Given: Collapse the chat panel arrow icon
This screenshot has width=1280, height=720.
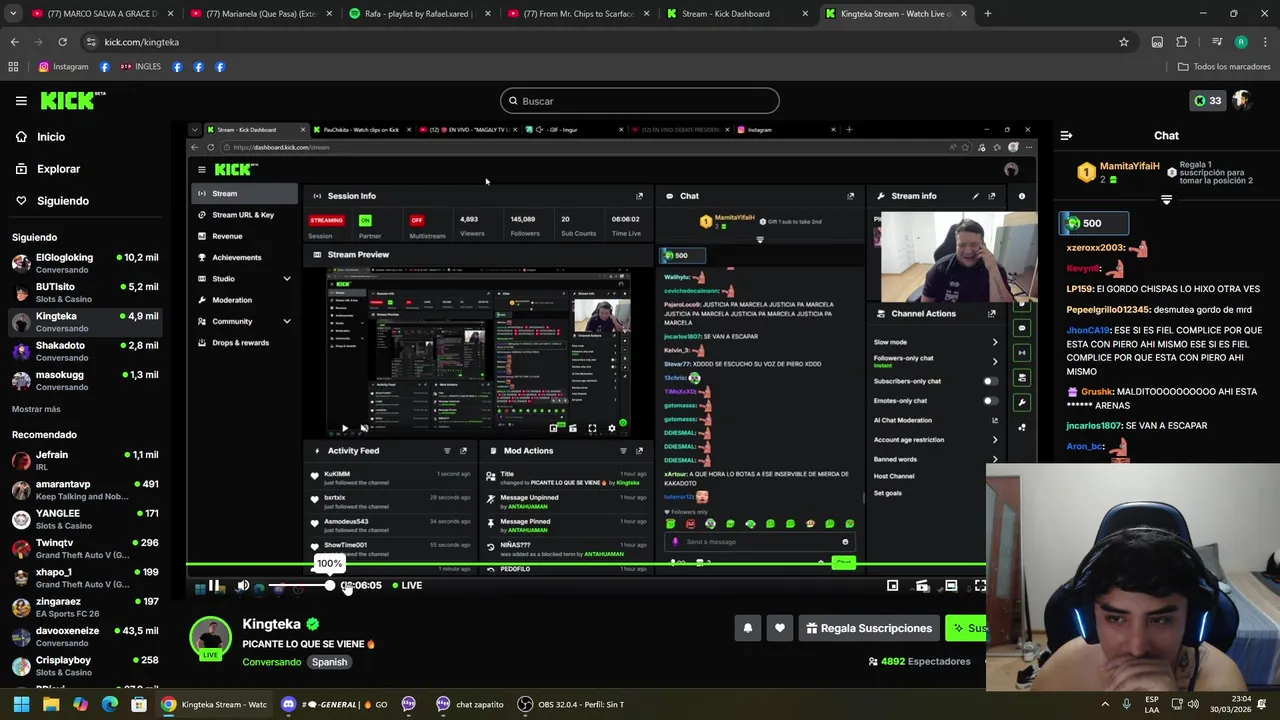Looking at the screenshot, I should [1066, 136].
